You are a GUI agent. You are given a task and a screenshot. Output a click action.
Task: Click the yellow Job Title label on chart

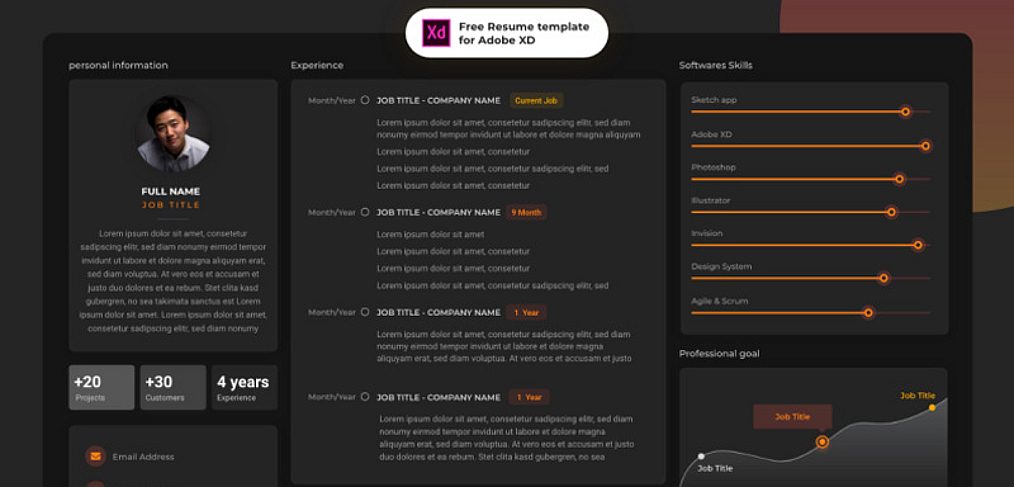click(x=918, y=395)
